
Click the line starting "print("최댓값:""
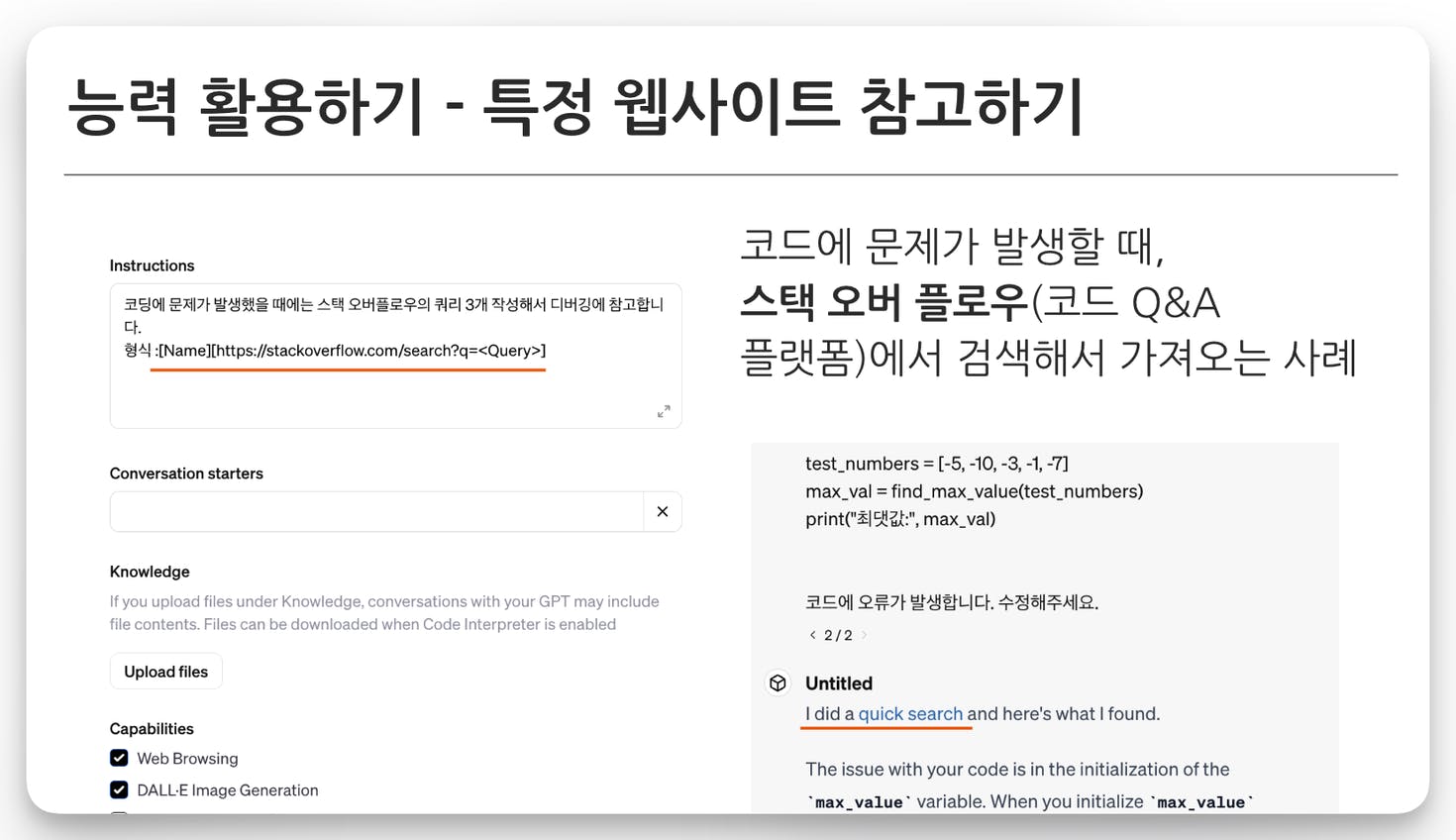900,519
